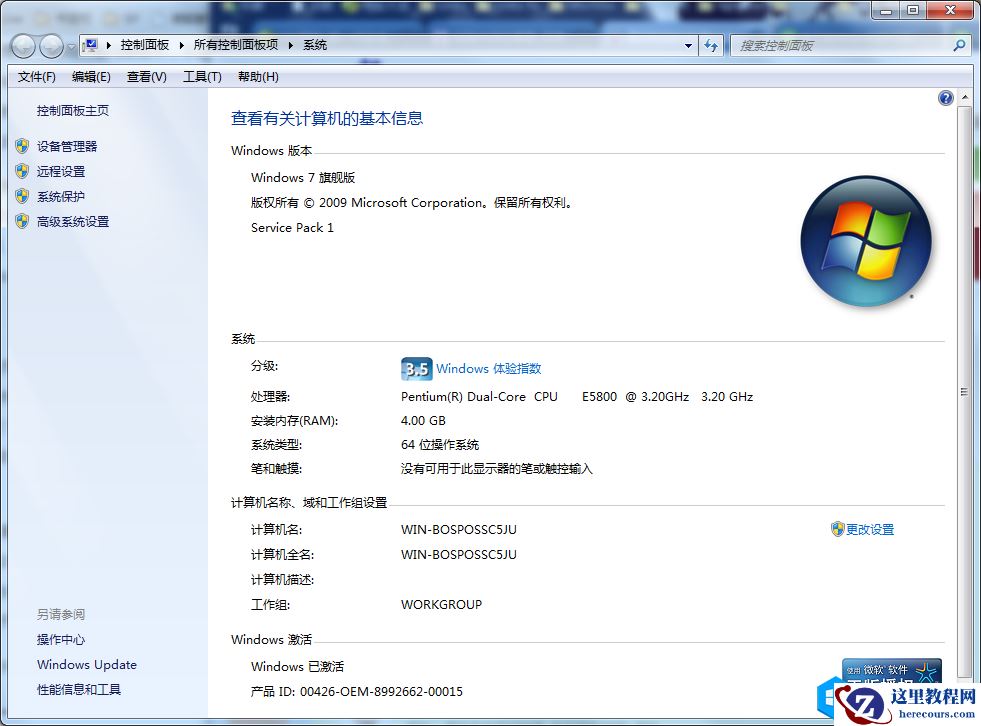This screenshot has height=726, width=981.
Task: Refresh the page with the refresh icon
Action: pos(711,46)
